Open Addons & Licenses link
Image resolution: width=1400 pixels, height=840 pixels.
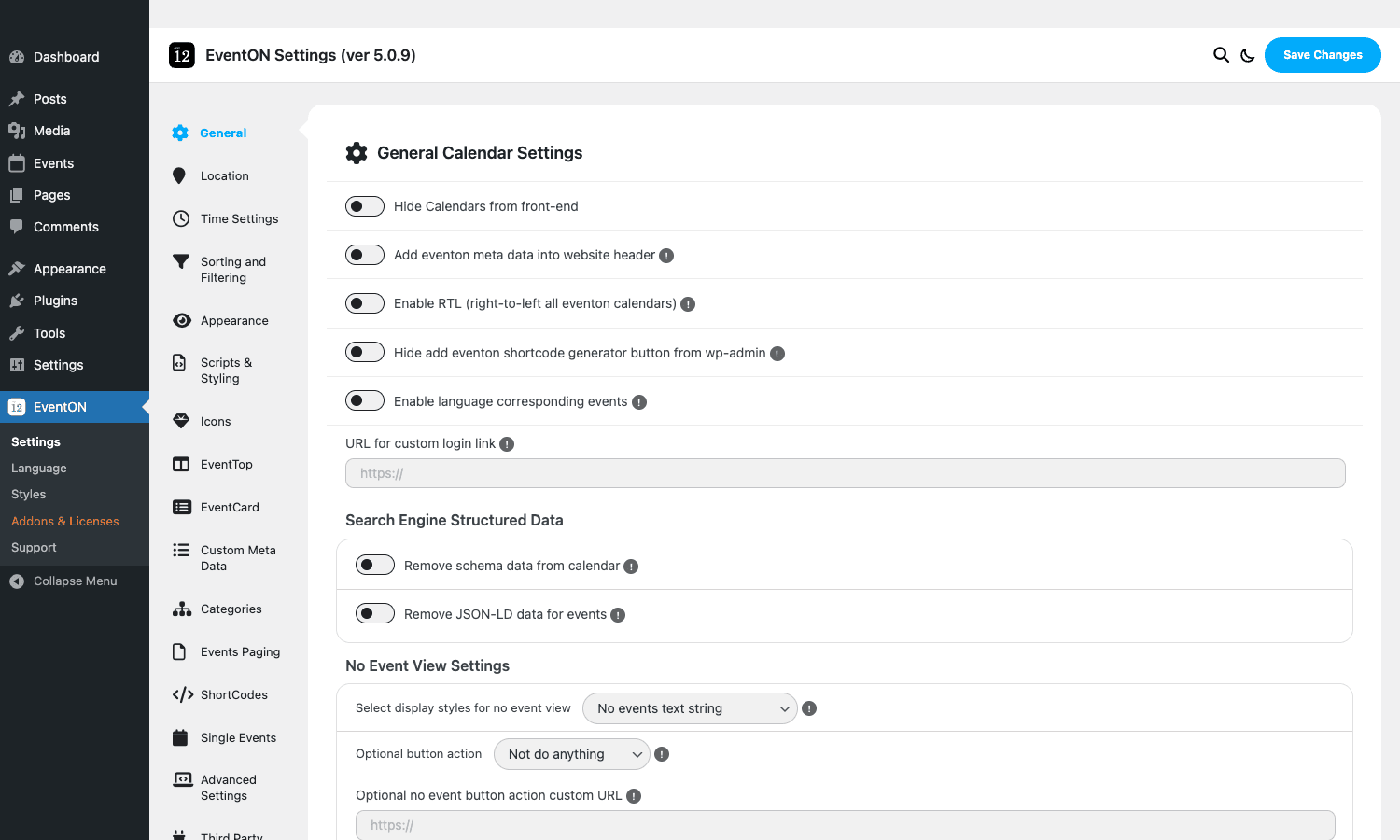coord(65,522)
